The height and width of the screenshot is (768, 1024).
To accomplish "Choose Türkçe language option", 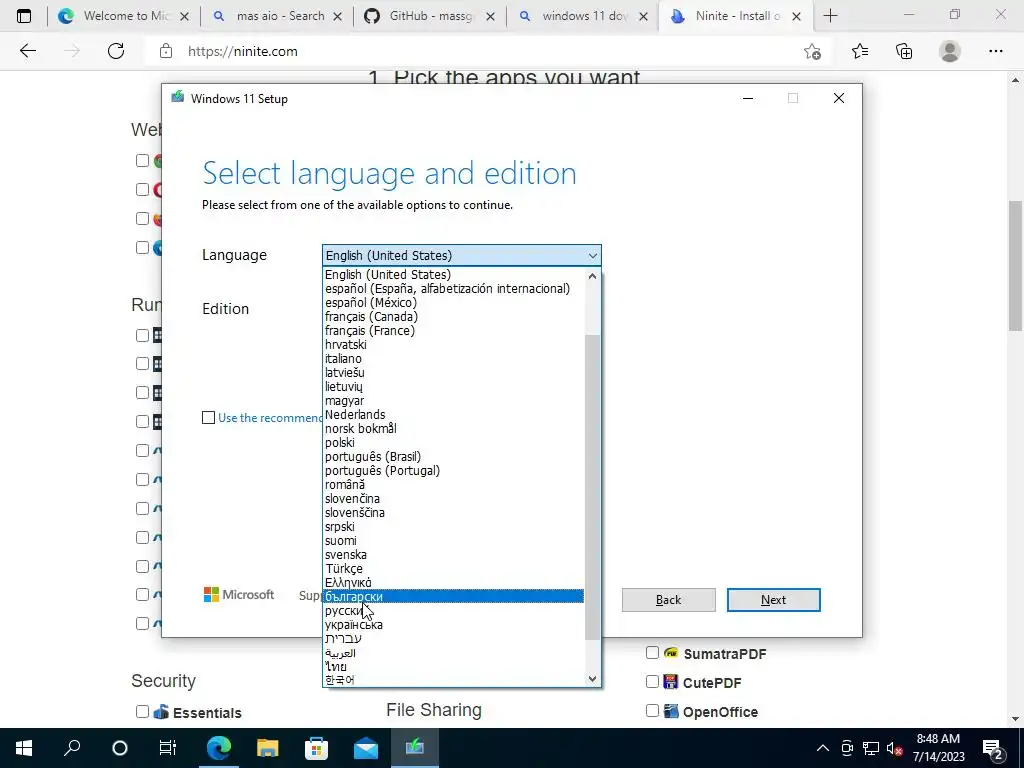I will click(454, 569).
